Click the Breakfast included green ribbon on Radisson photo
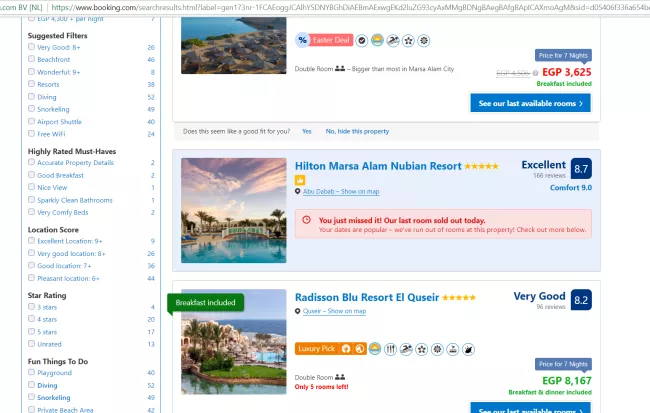Screen dimensions: 650x413 (206, 303)
